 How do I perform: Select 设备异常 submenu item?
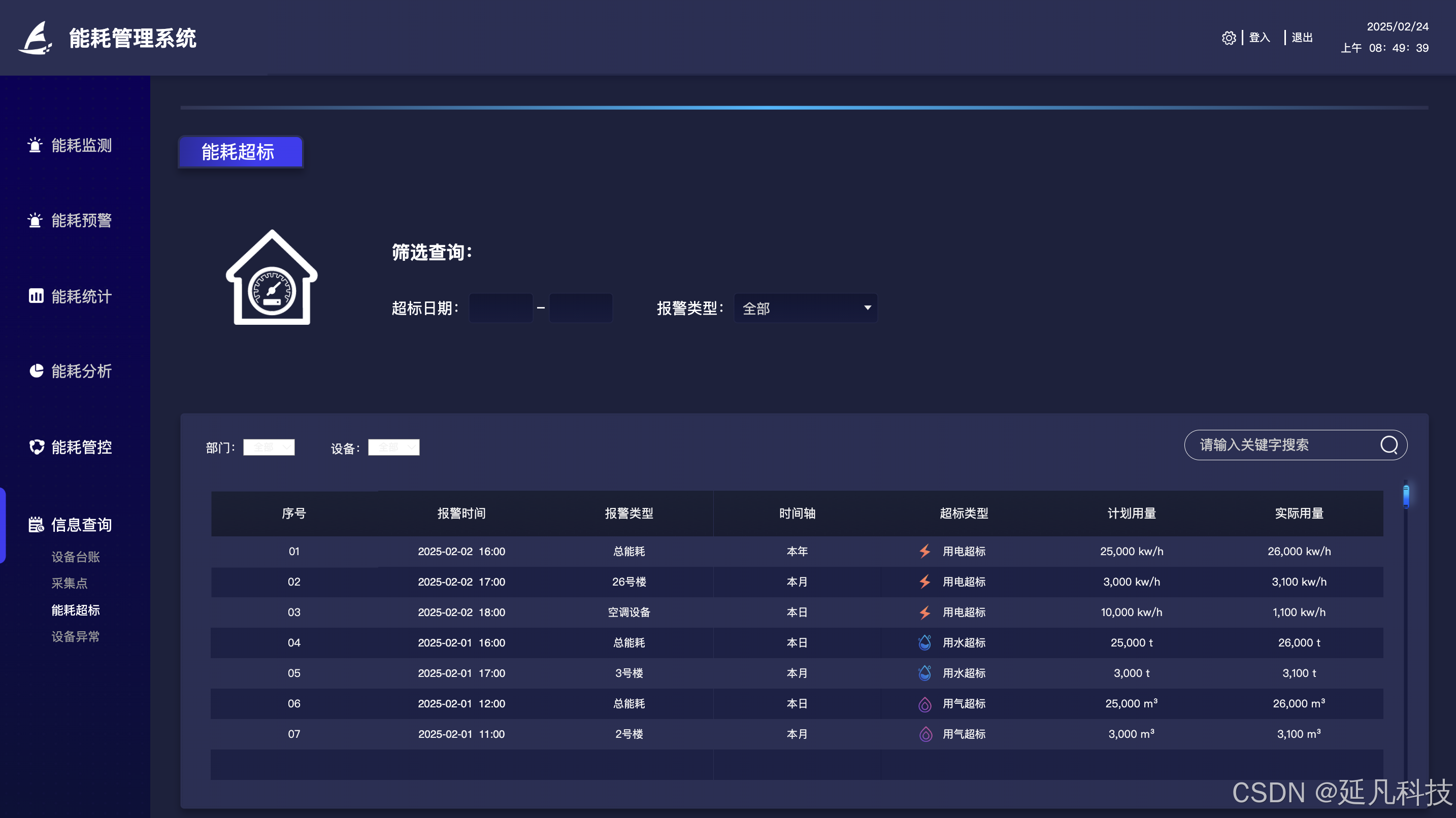75,637
